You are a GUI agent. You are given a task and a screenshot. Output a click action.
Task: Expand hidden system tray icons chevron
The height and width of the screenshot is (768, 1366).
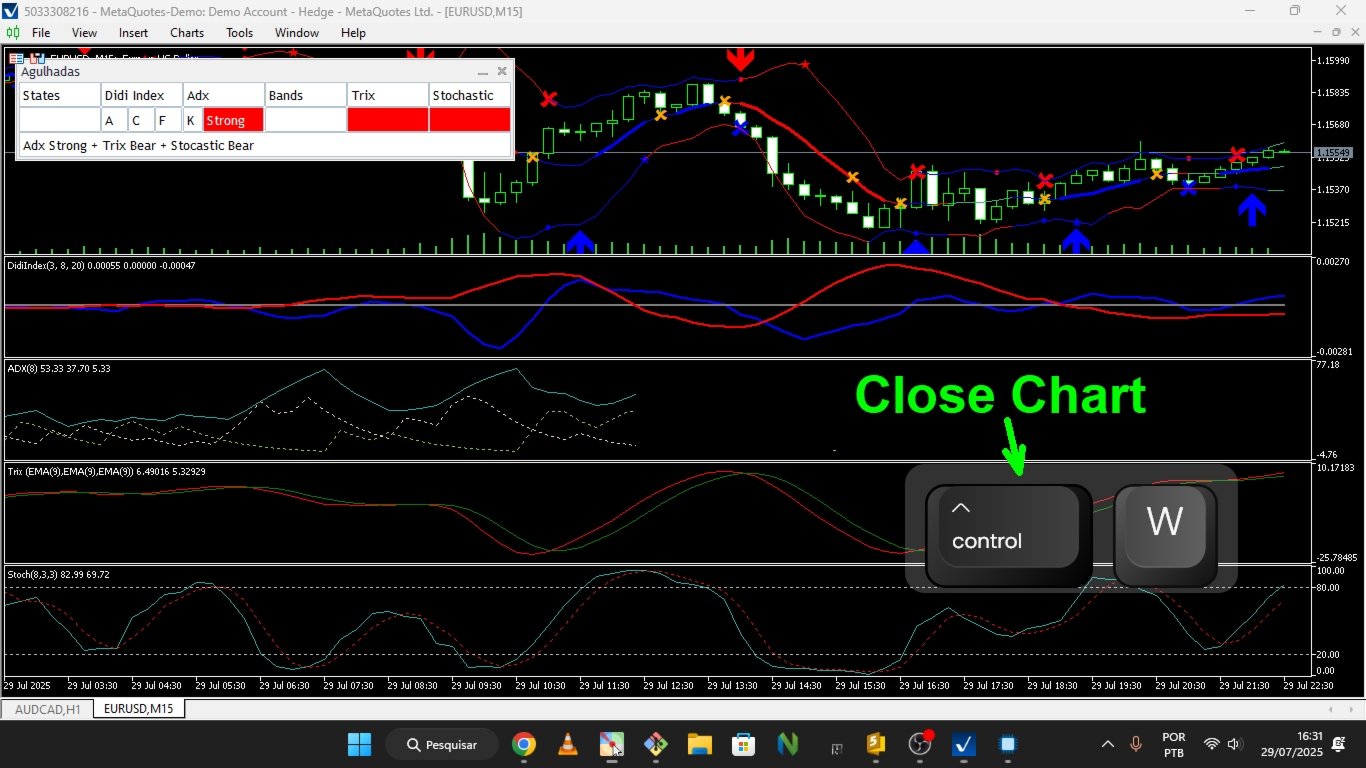click(x=1108, y=744)
